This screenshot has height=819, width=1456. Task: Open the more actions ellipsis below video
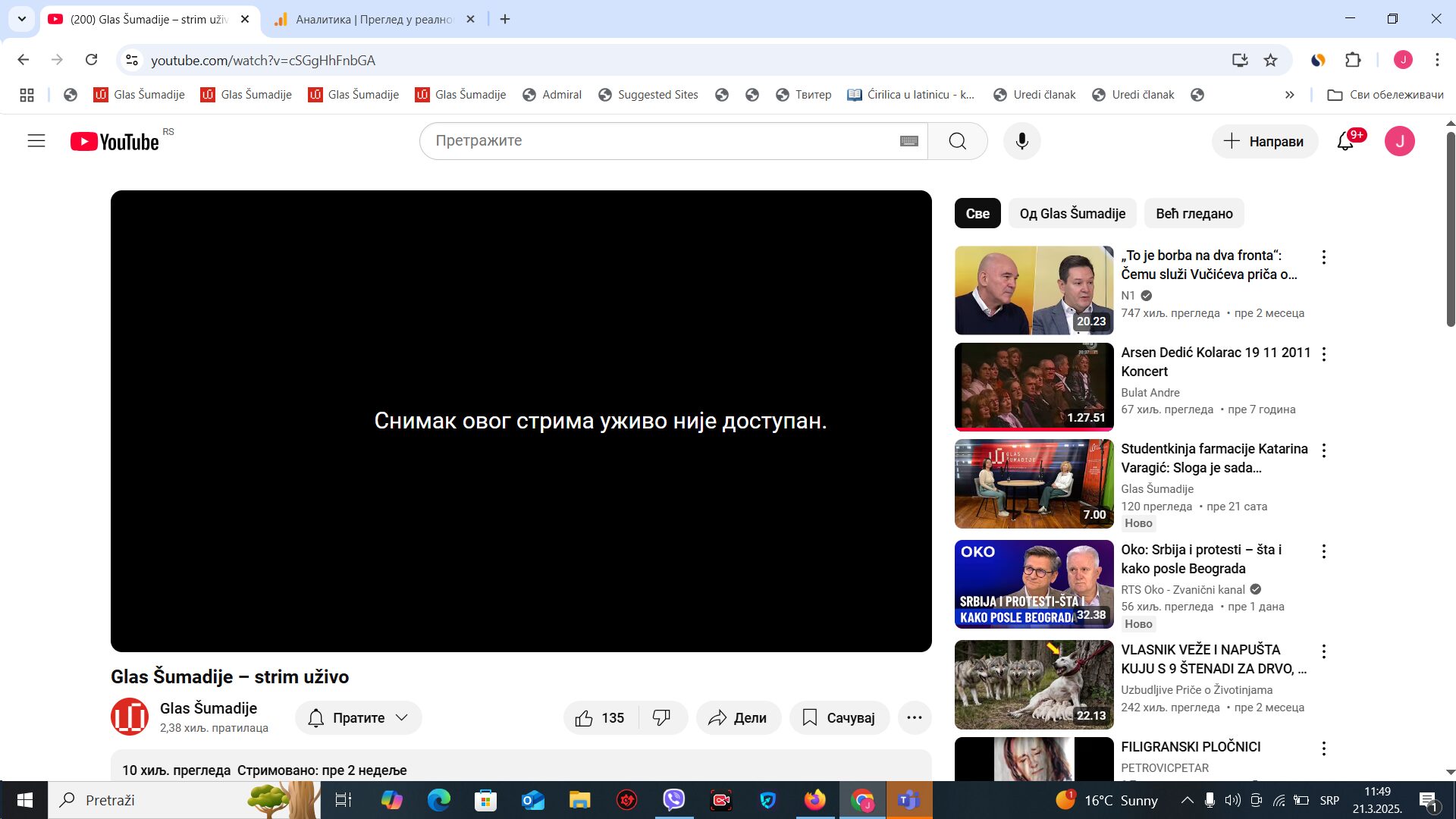pyautogui.click(x=915, y=718)
